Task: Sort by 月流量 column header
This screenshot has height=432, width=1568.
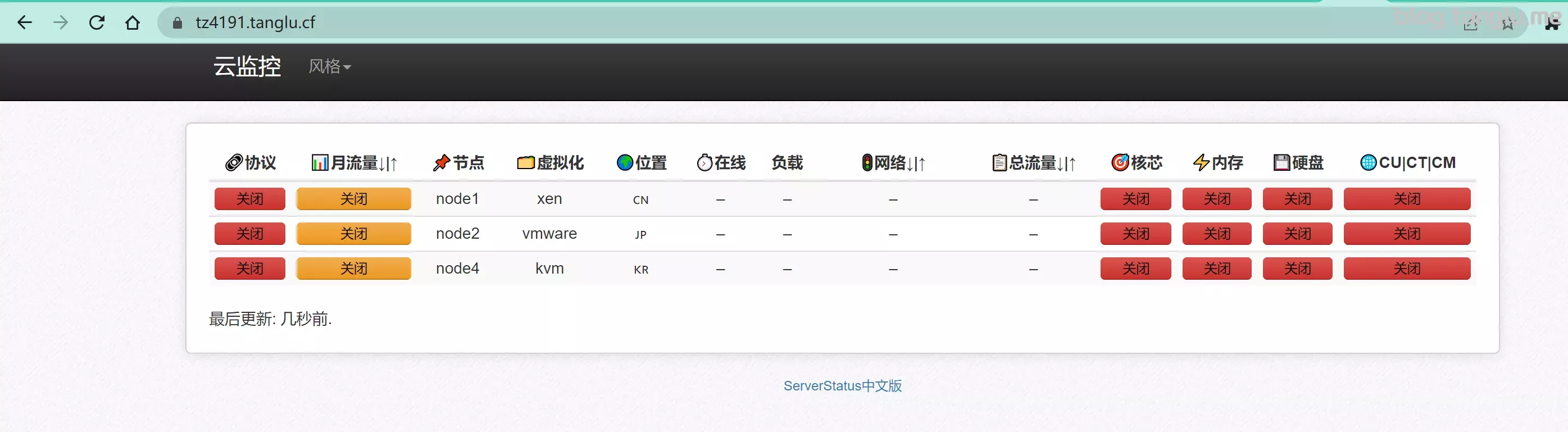Action: (x=353, y=162)
